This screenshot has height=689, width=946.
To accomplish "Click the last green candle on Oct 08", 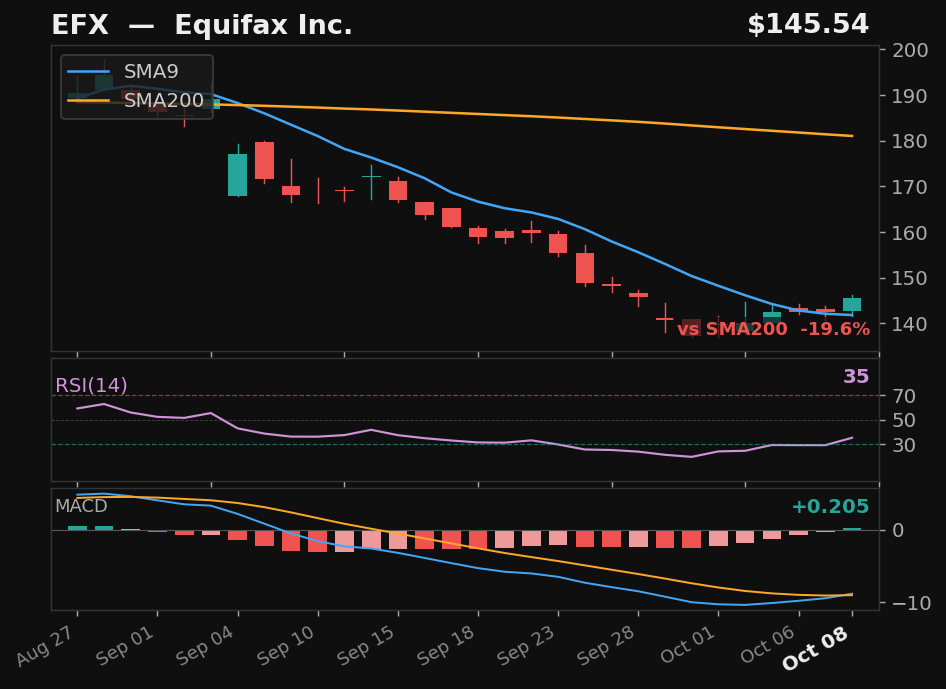I will (x=852, y=304).
